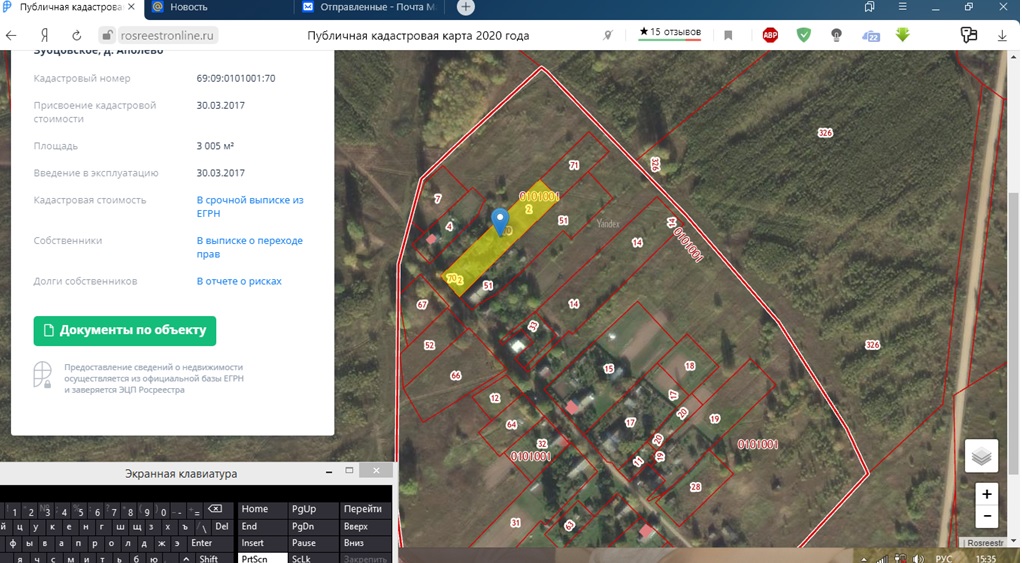The width and height of the screenshot is (1022, 563).
Task: Tap Перейти key on on-screen keyboard
Action: [363, 509]
